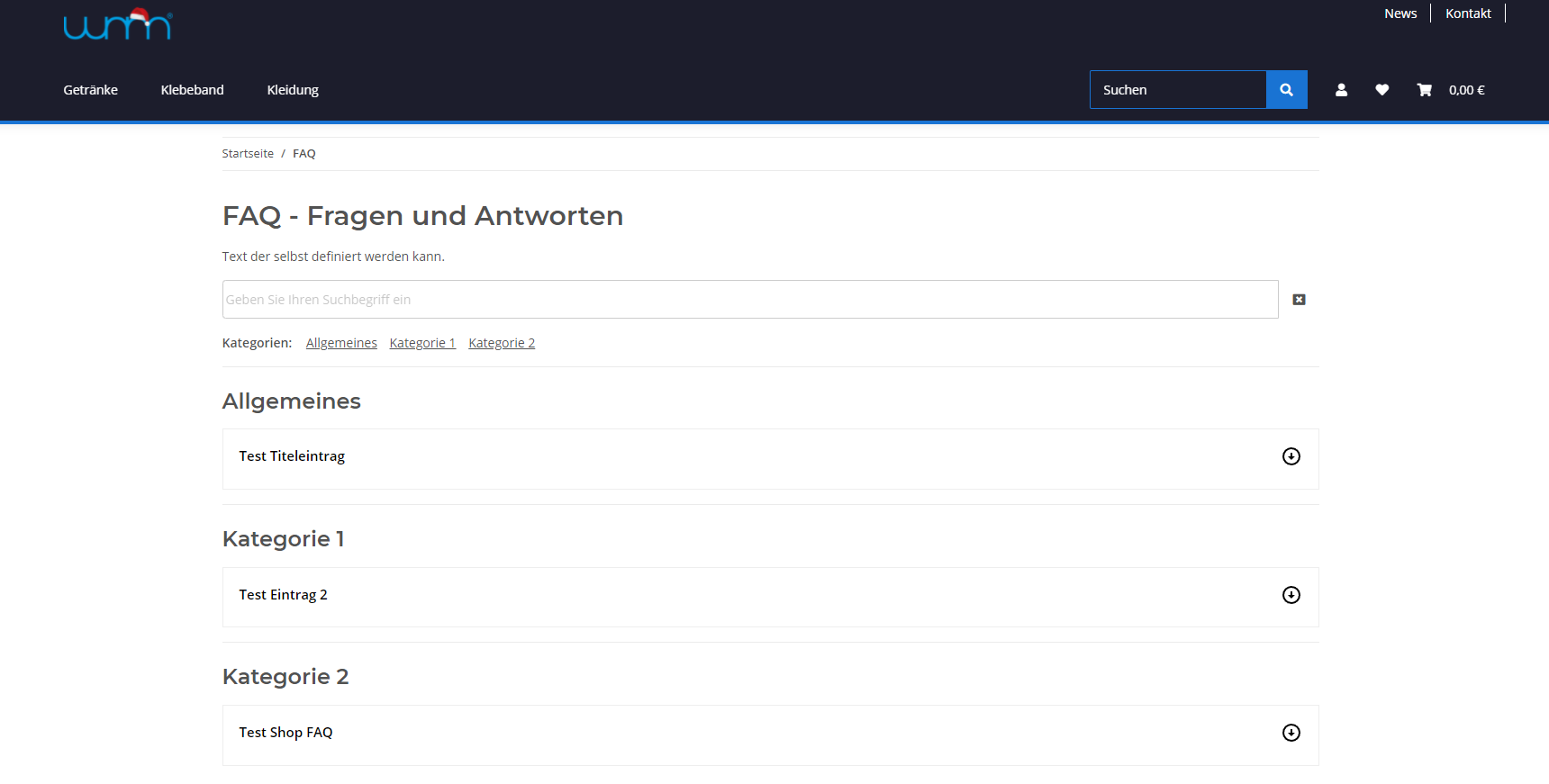The image size is (1549, 784).
Task: Open the Getränke menu
Action: pyautogui.click(x=90, y=90)
